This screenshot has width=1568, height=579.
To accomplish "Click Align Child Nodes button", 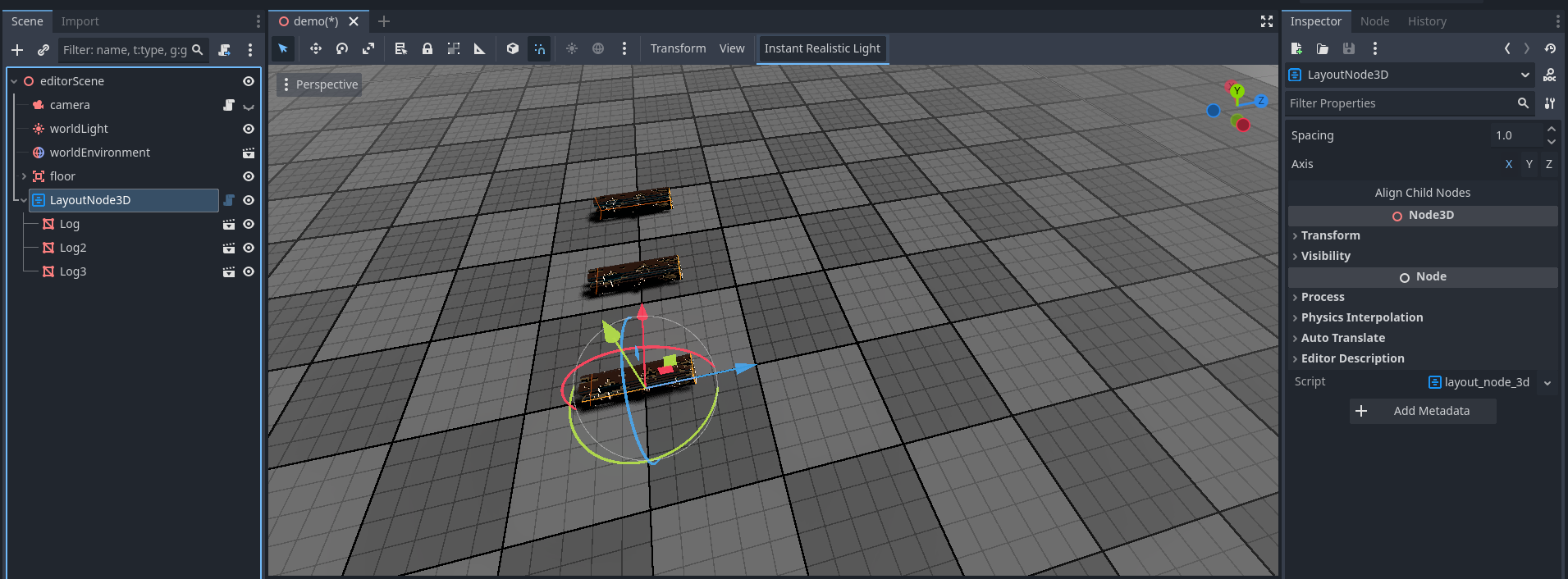I will 1423,193.
